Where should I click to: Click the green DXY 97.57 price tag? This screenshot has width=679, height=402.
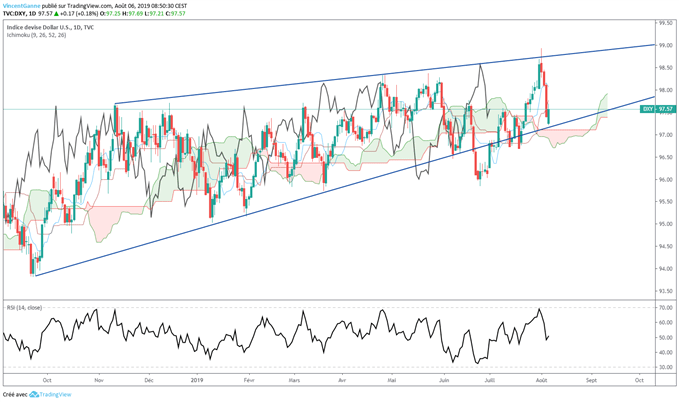tap(657, 109)
